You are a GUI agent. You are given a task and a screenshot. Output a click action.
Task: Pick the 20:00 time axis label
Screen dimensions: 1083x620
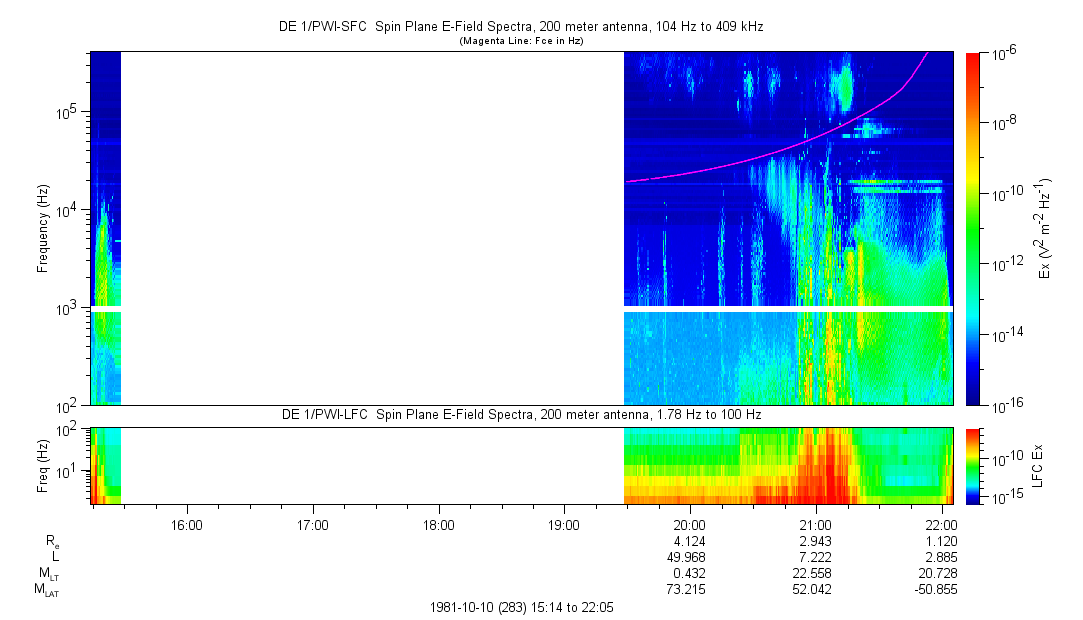[x=690, y=525]
